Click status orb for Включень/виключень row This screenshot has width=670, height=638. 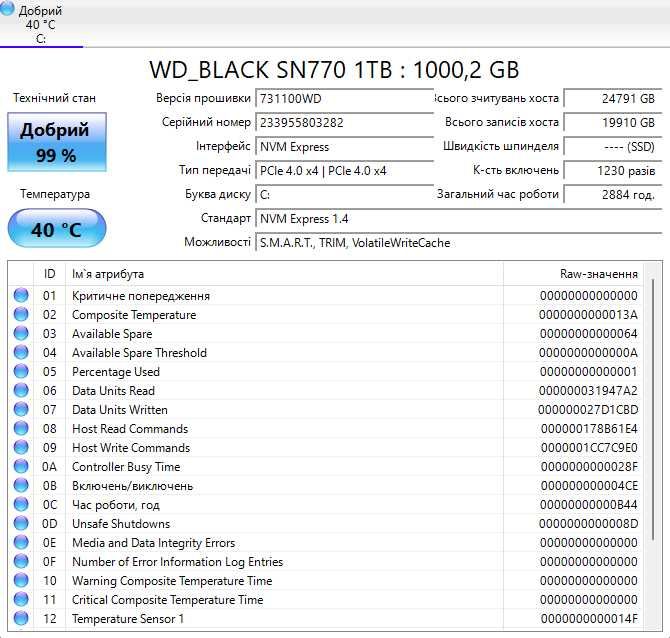tap(21, 485)
